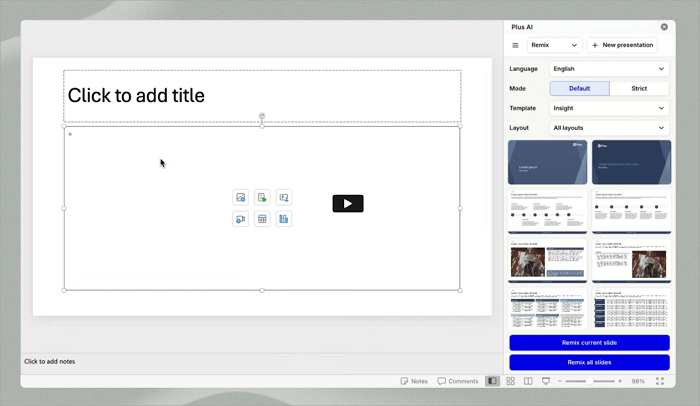Viewport: 700px width, 406px height.
Task: Click Remix all slides button
Action: 589,362
